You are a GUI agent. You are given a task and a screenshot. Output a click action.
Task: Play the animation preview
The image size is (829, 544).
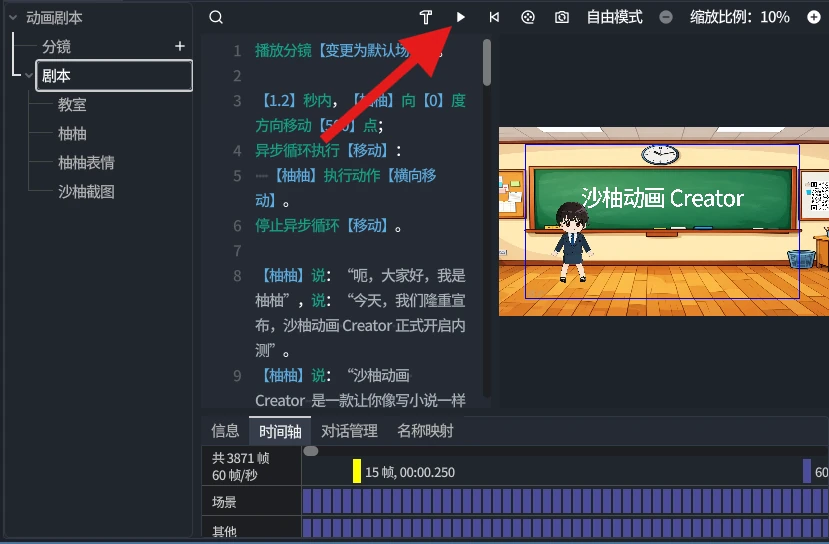(x=460, y=17)
